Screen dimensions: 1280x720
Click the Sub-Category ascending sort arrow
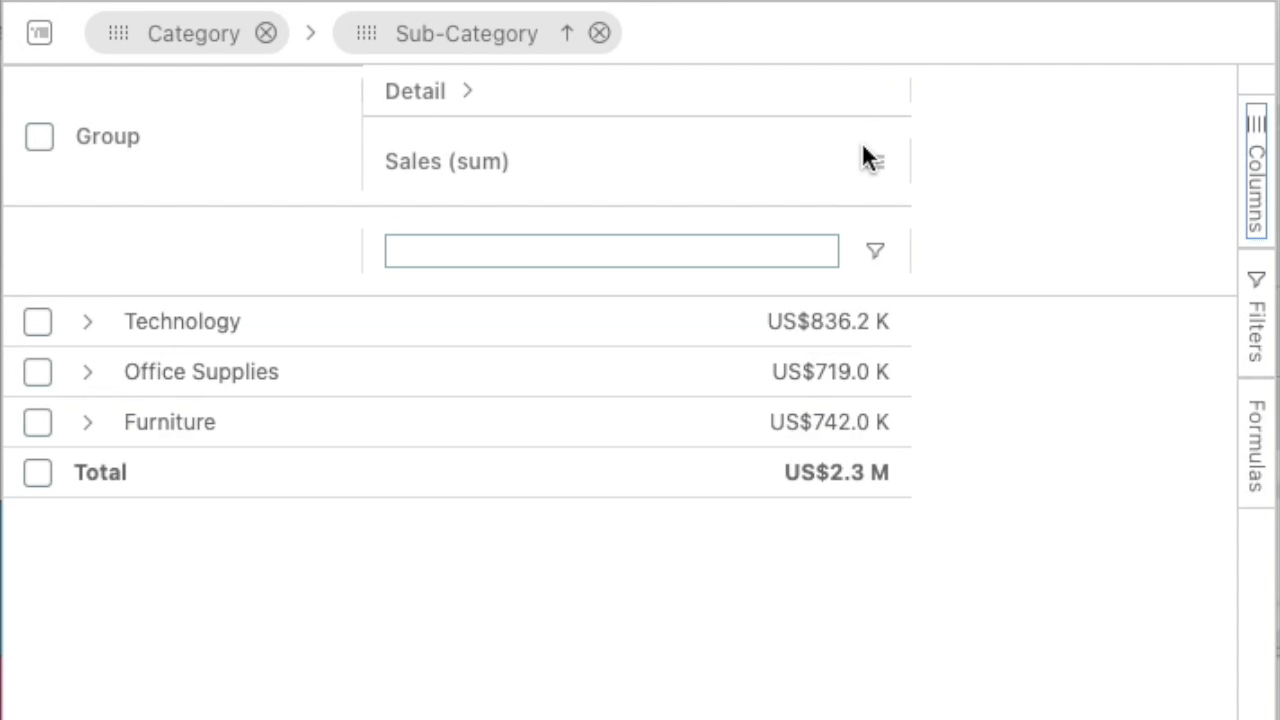[x=567, y=33]
